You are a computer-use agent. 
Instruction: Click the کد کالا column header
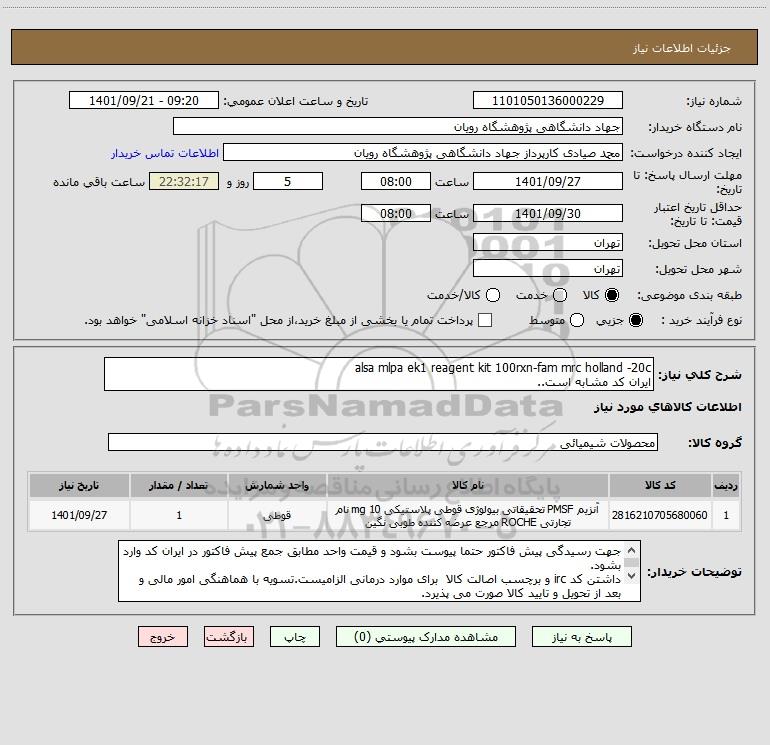[x=660, y=485]
